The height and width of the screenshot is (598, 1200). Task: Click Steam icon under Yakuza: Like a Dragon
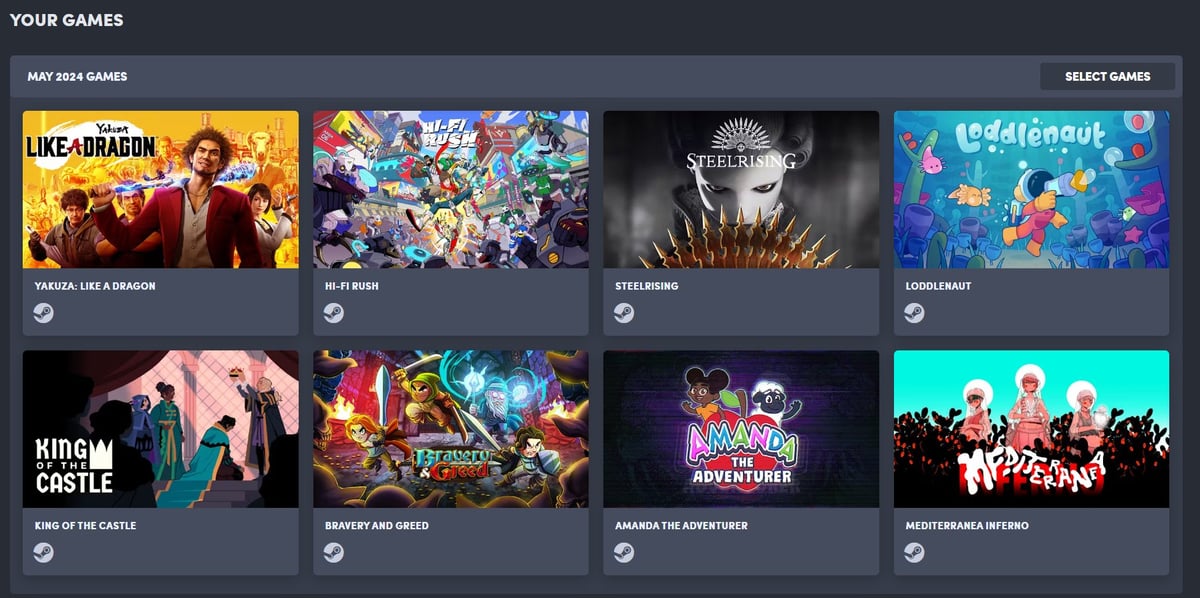coord(44,313)
